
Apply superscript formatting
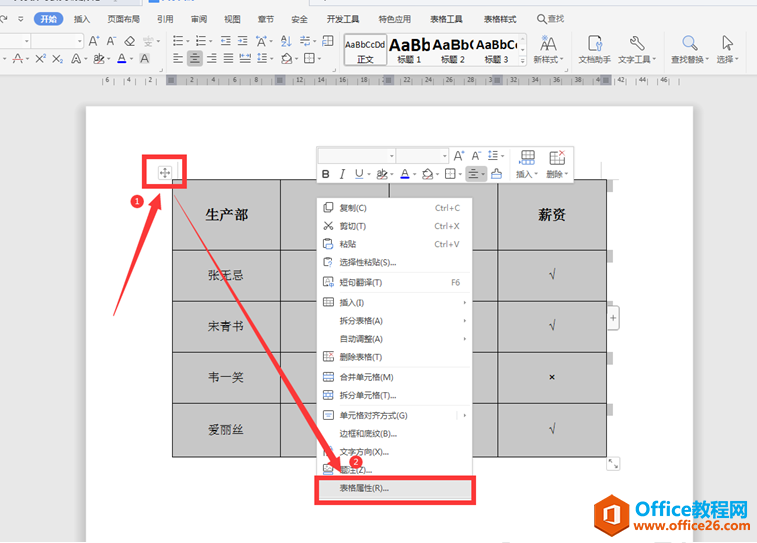(x=41, y=59)
